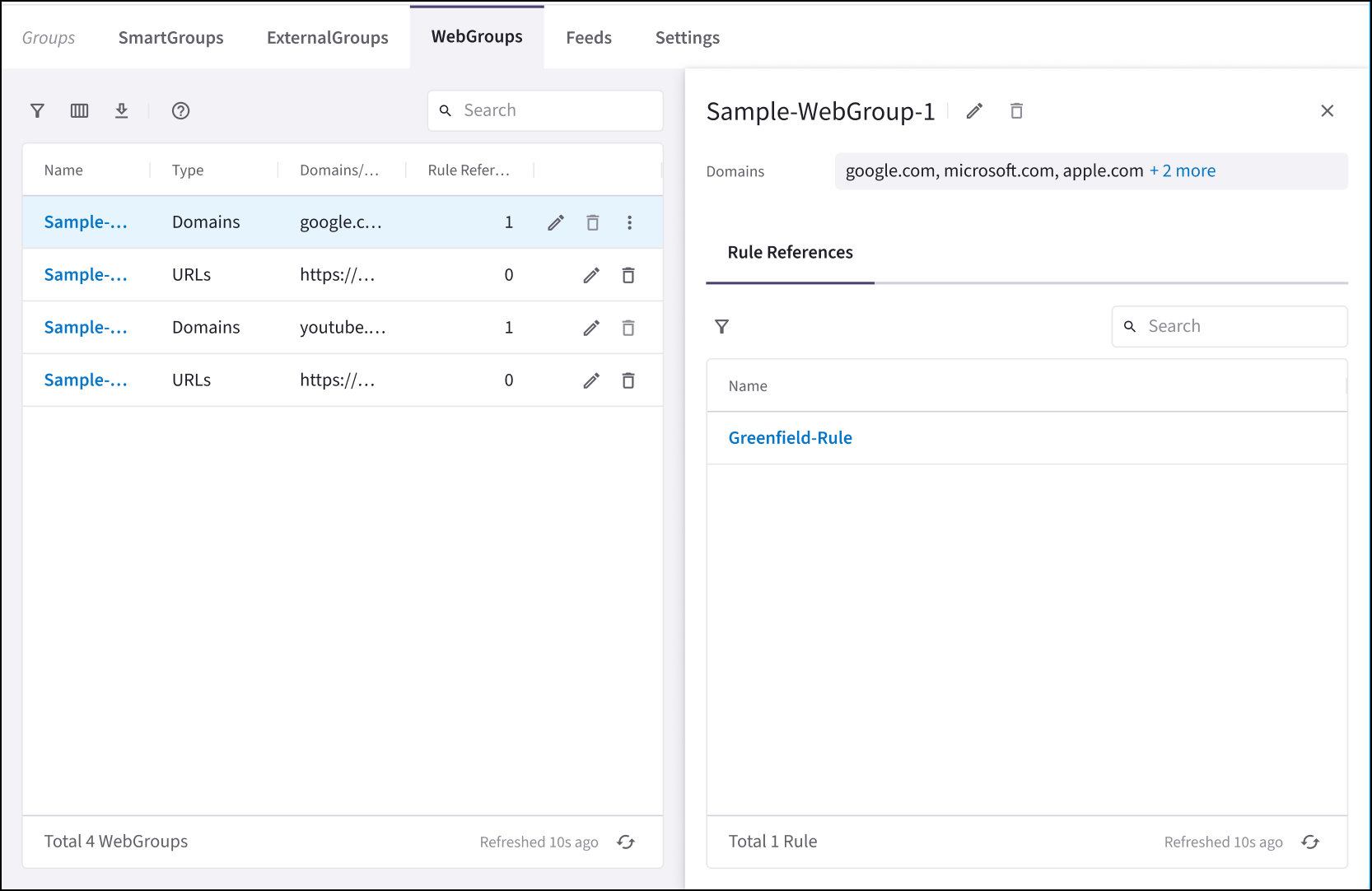This screenshot has height=891, width=1372.
Task: Click the Rule References search field
Action: pos(1229,326)
